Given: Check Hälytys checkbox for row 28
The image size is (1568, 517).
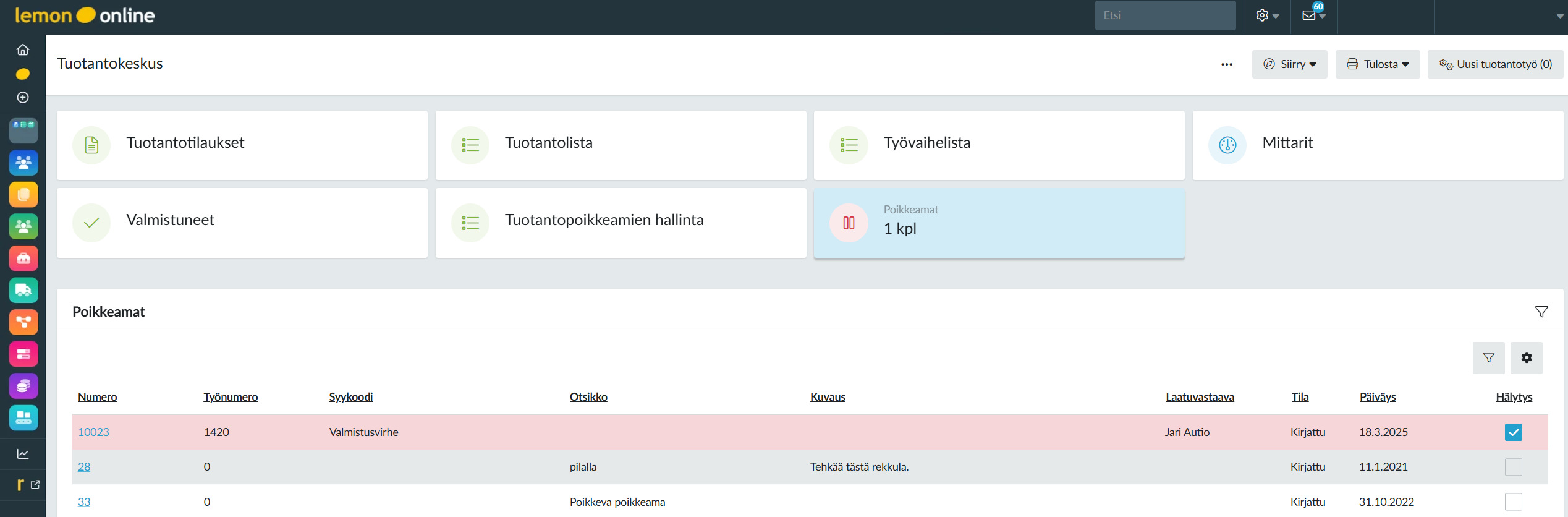Looking at the screenshot, I should (1513, 467).
